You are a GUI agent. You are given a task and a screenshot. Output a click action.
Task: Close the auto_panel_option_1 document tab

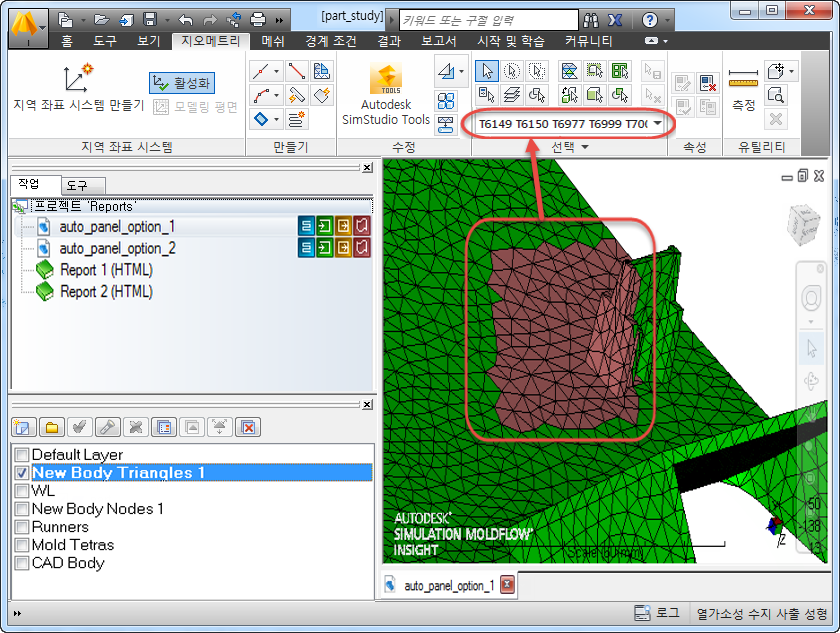[x=507, y=584]
